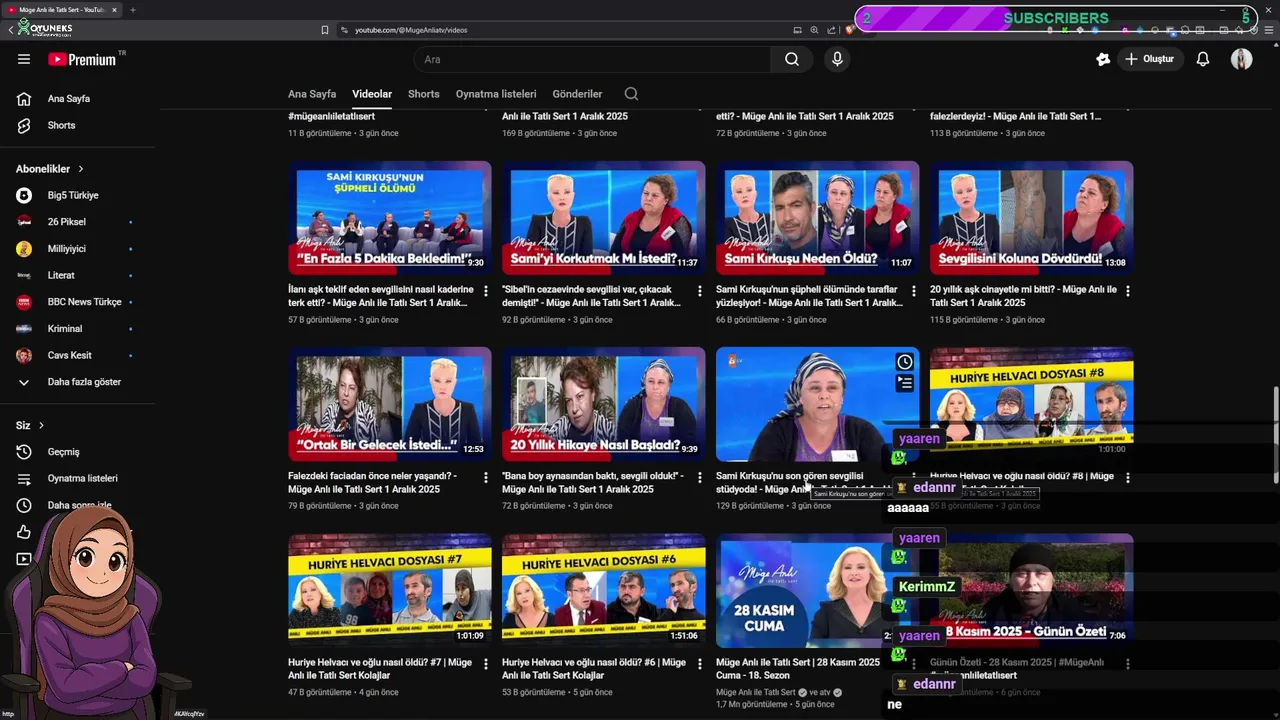The image size is (1280, 720).
Task: Open the Gönderiler tab
Action: click(578, 94)
